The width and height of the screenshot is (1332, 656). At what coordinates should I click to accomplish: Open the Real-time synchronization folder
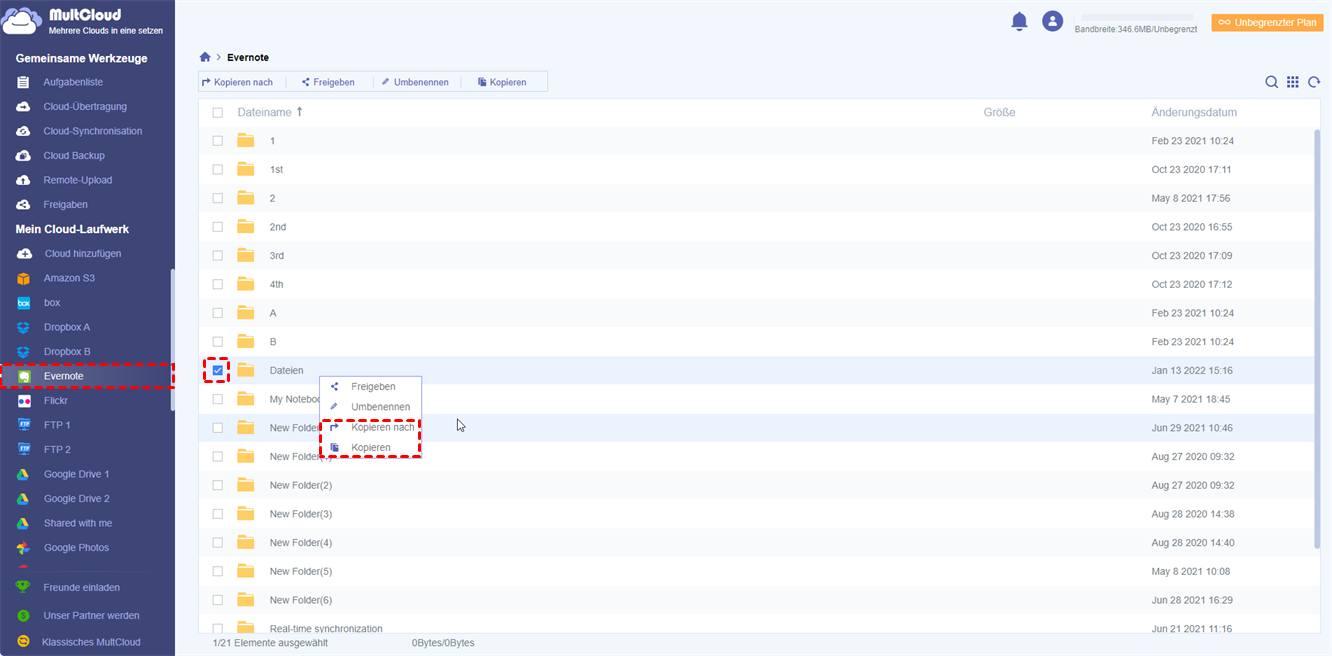coord(326,629)
